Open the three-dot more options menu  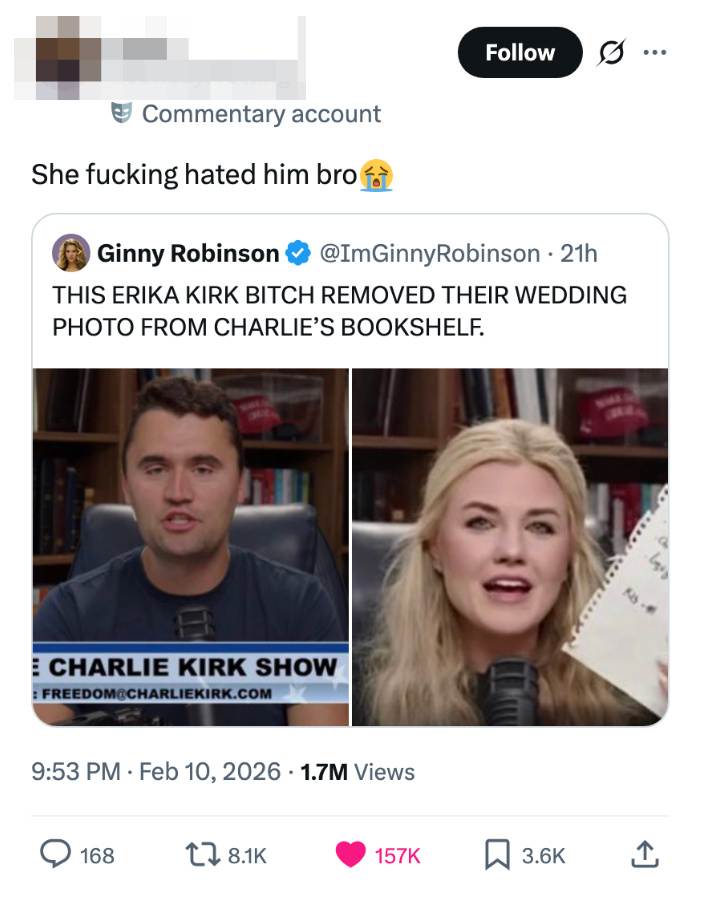(x=654, y=52)
